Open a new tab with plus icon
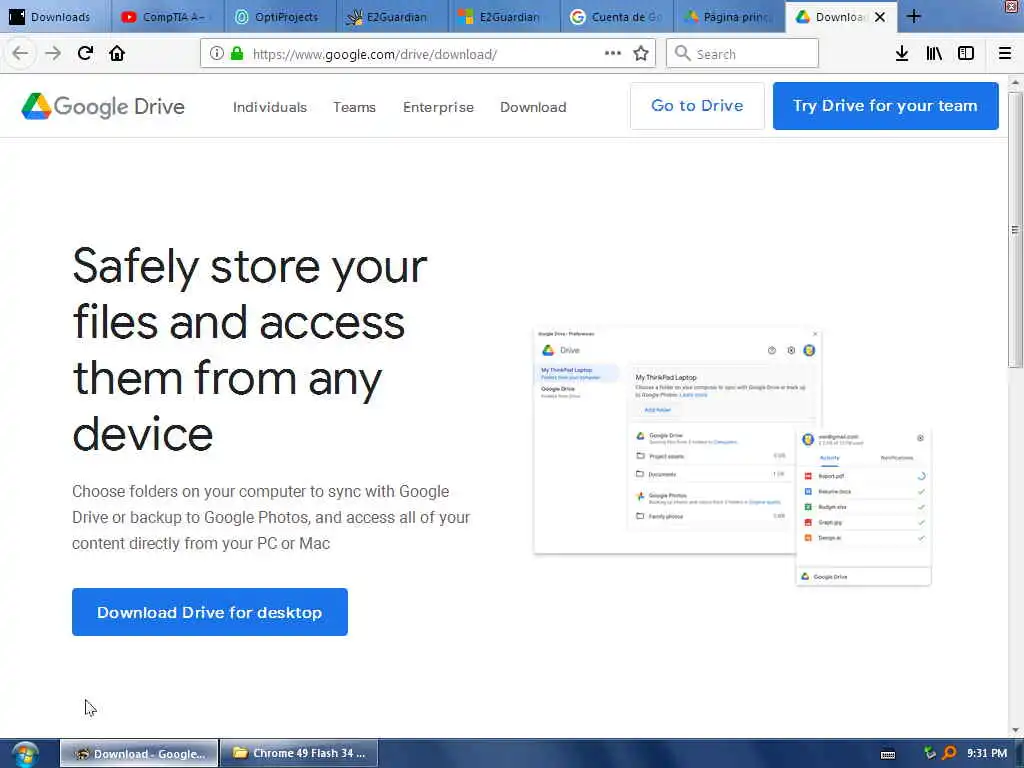Image resolution: width=1024 pixels, height=768 pixels. 914,17
